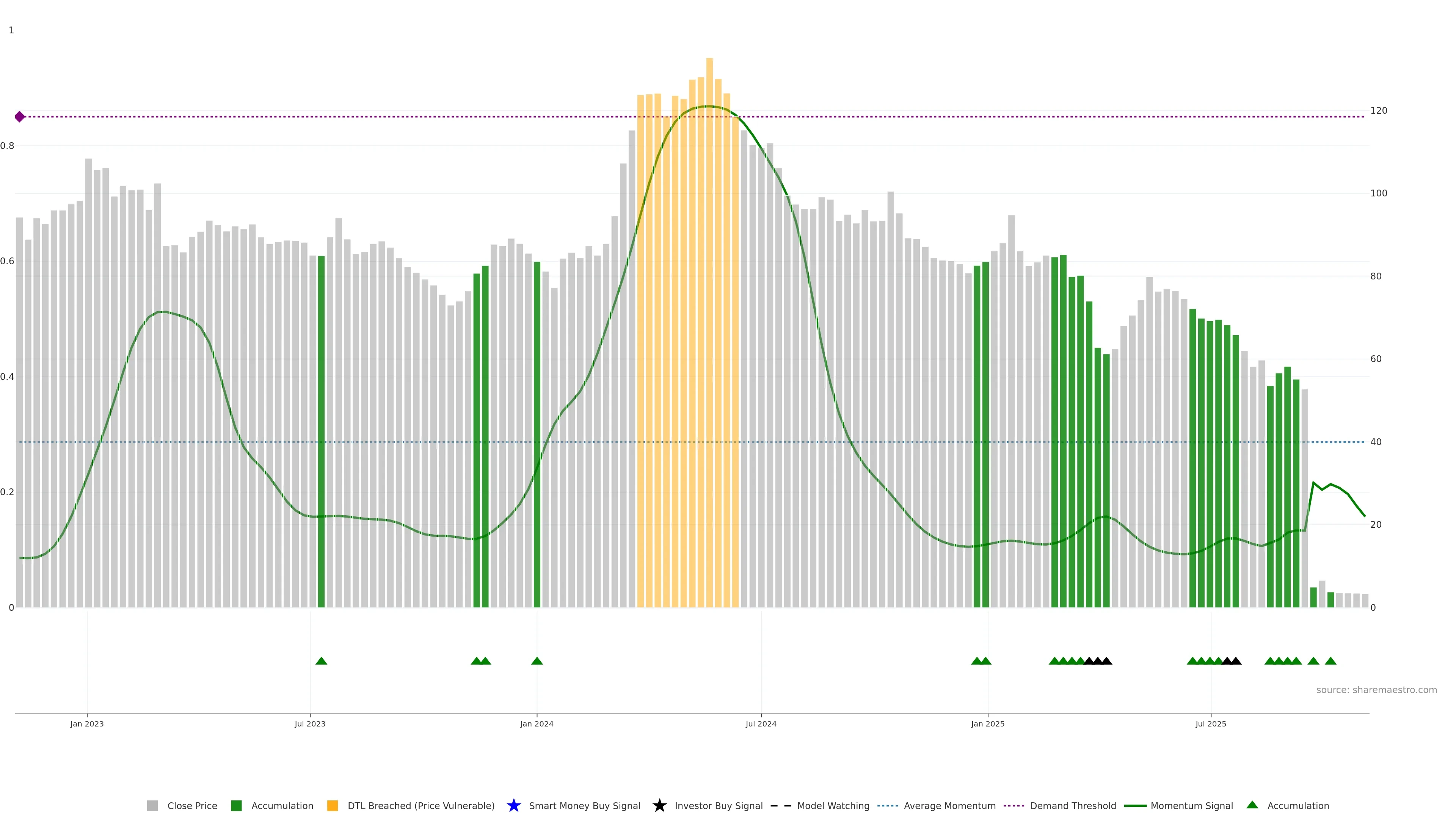This screenshot has height=819, width=1456.
Task: Toggle the Momentum Signal legend entry
Action: (1191, 805)
